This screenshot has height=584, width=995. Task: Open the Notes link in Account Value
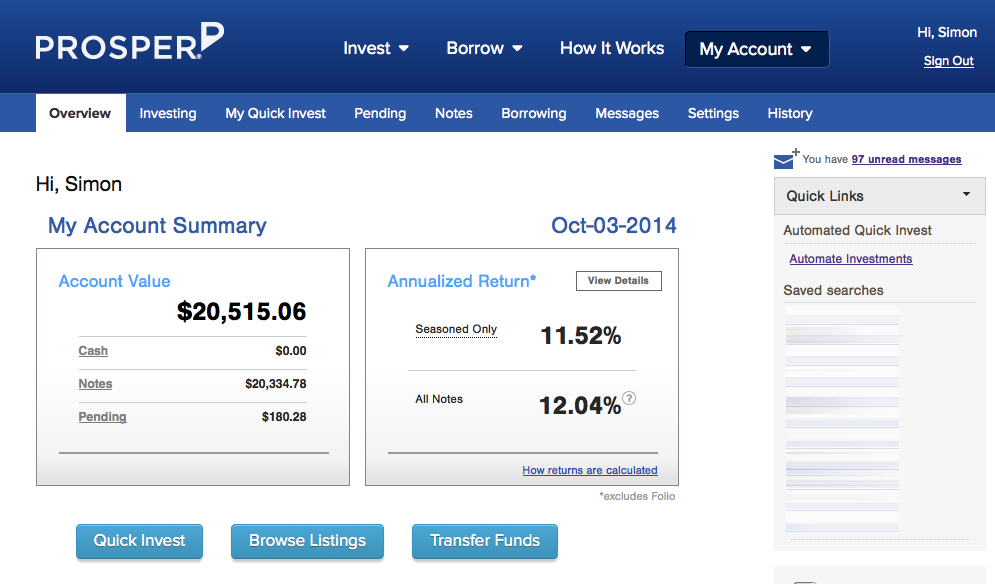click(95, 383)
